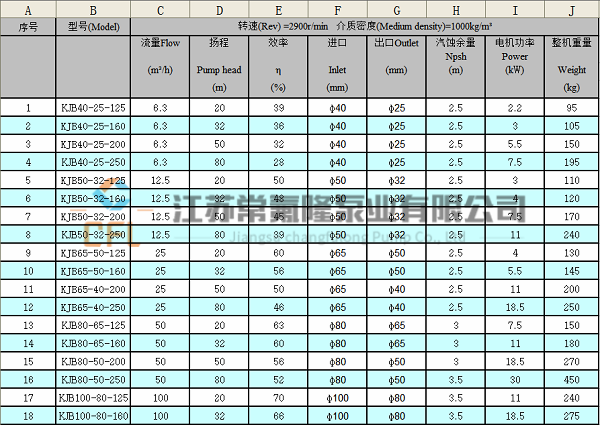Select model cell KJB100-80-125
Image resolution: width=600 pixels, height=425 pixels.
coord(93,397)
